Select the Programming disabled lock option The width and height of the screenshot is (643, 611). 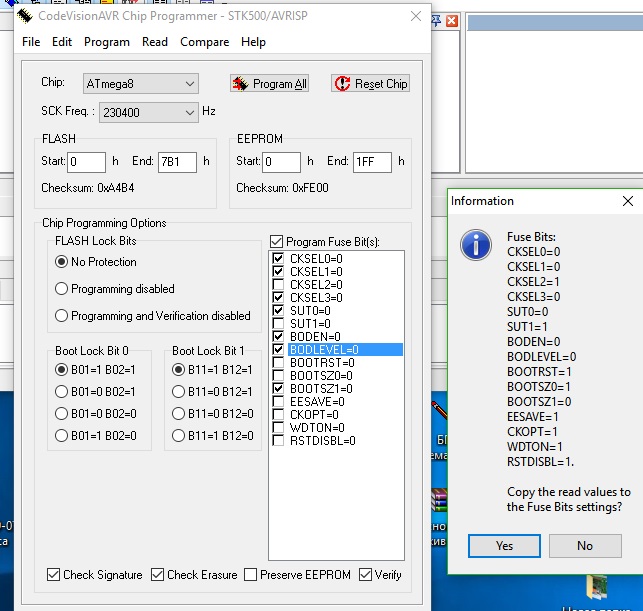pyautogui.click(x=62, y=289)
